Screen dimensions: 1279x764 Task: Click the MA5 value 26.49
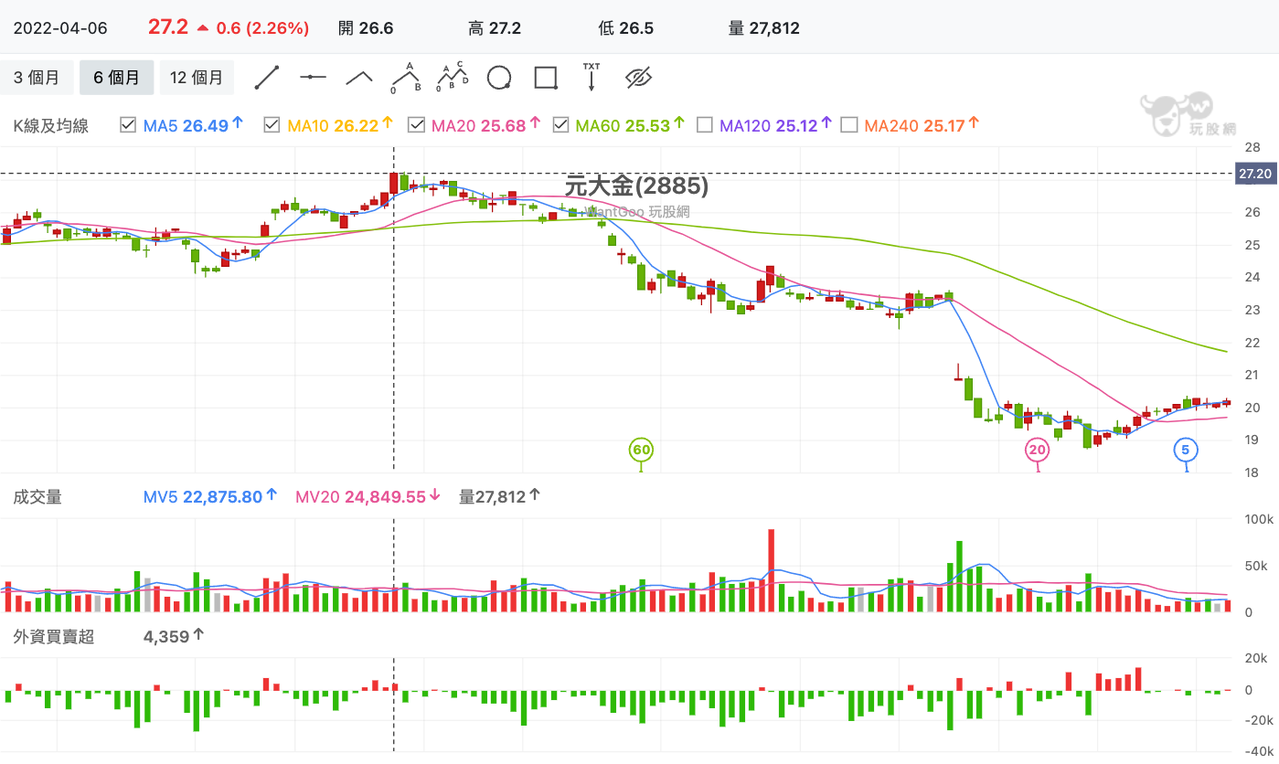pyautogui.click(x=206, y=126)
